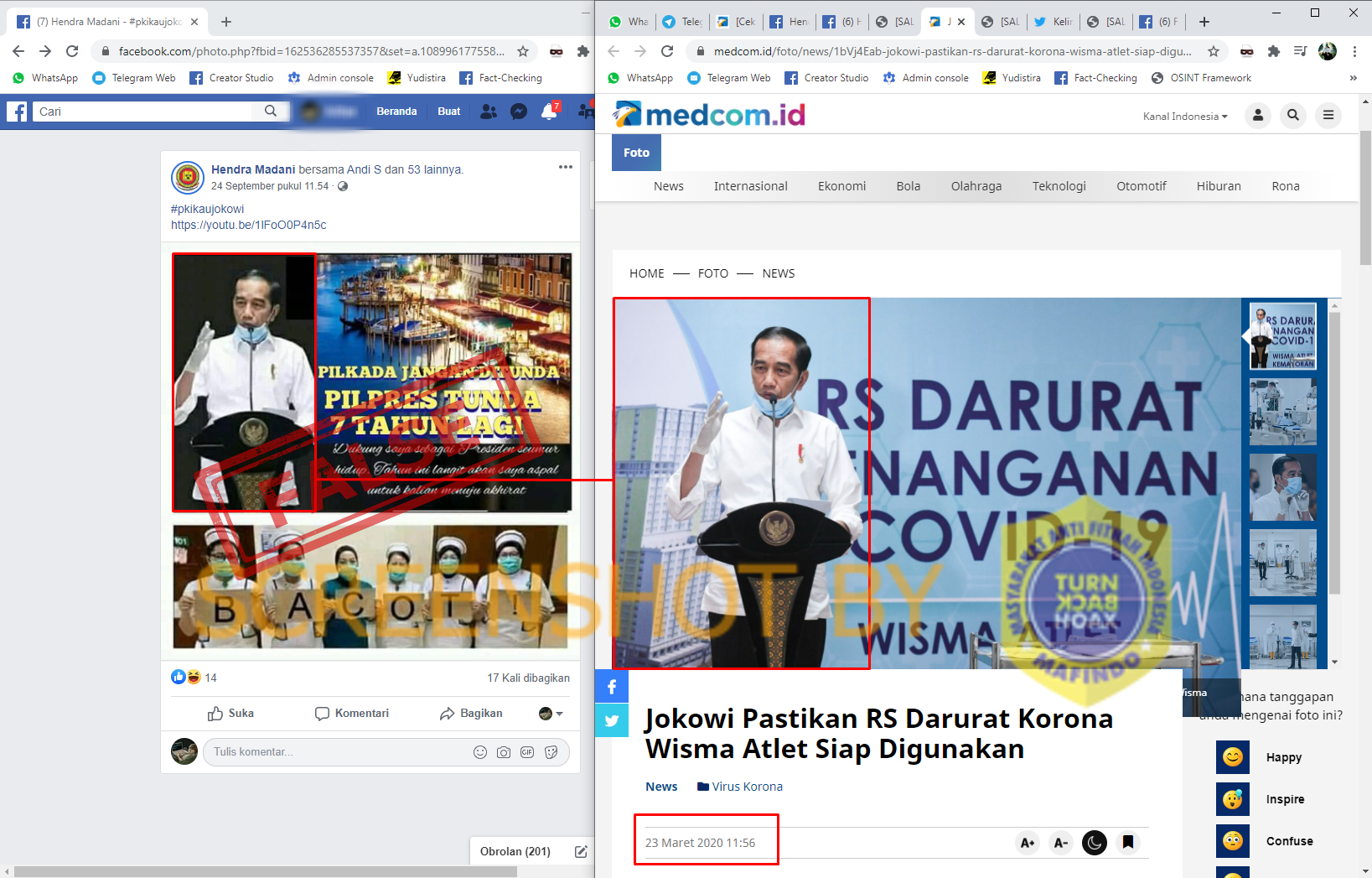Click medcom.id user account icon

click(1258, 116)
